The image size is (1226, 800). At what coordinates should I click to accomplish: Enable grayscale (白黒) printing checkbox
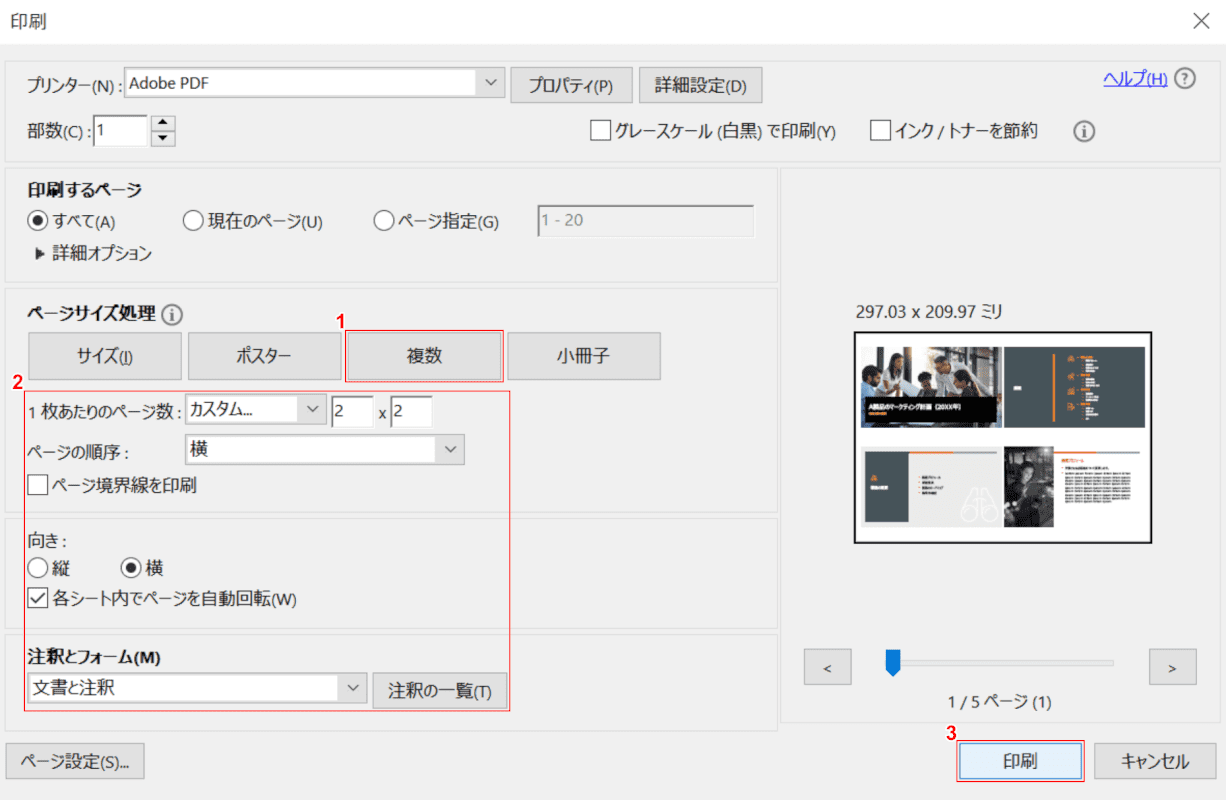[x=600, y=131]
